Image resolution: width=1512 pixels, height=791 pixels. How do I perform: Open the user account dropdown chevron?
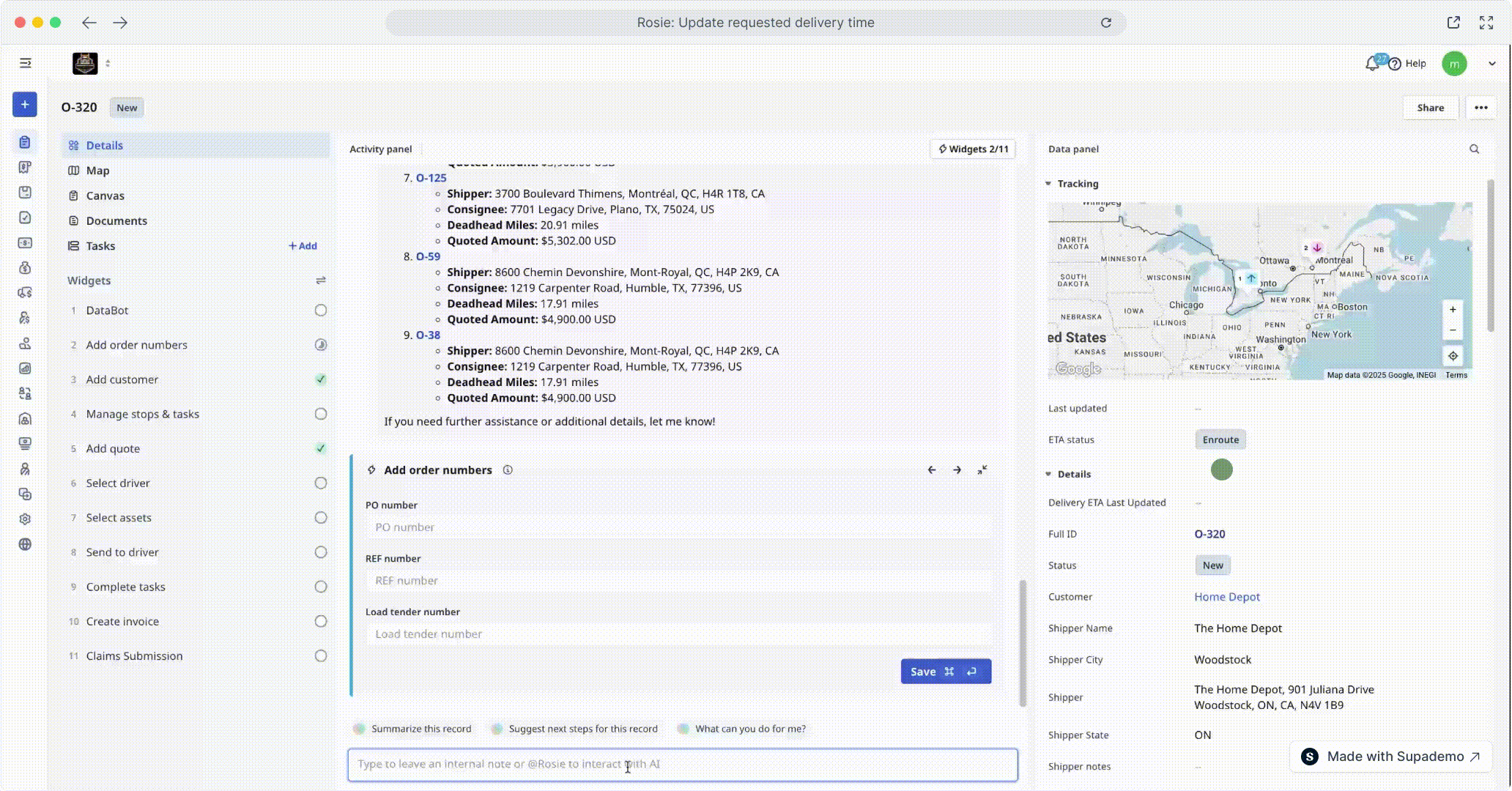(1491, 64)
